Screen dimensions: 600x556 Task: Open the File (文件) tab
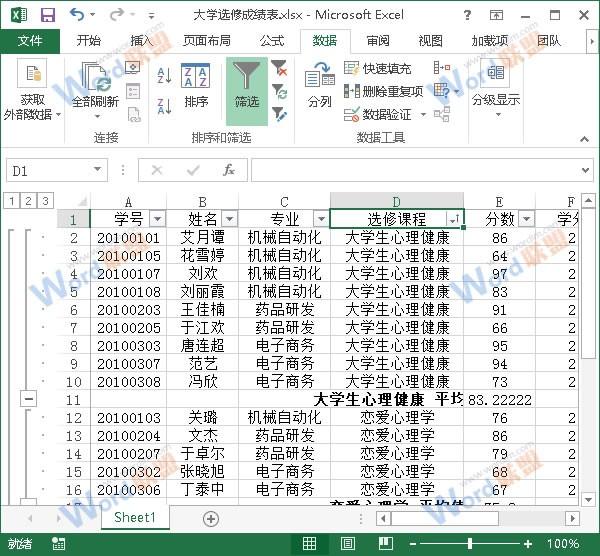point(30,41)
